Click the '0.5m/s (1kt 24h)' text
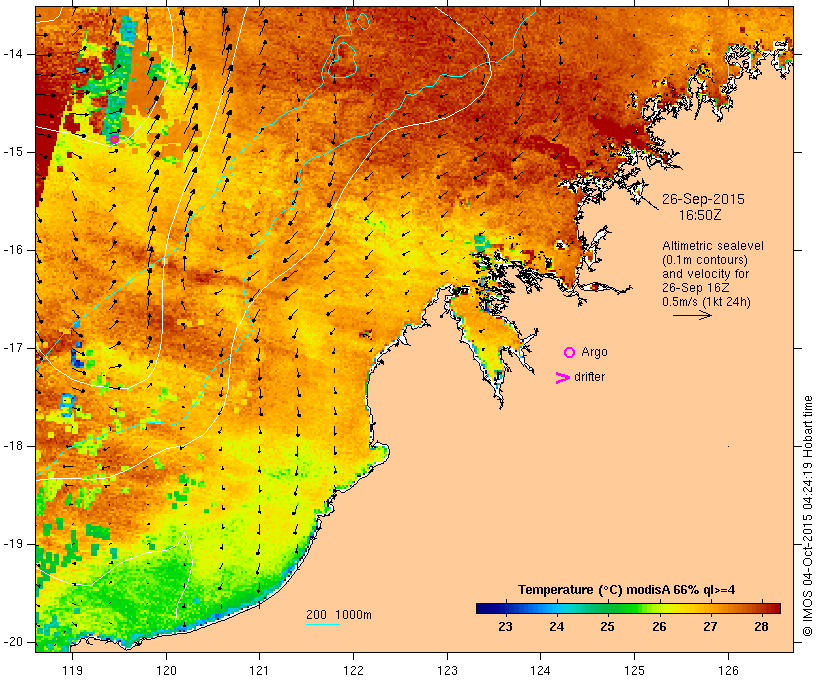The width and height of the screenshot is (820, 680). point(706,302)
